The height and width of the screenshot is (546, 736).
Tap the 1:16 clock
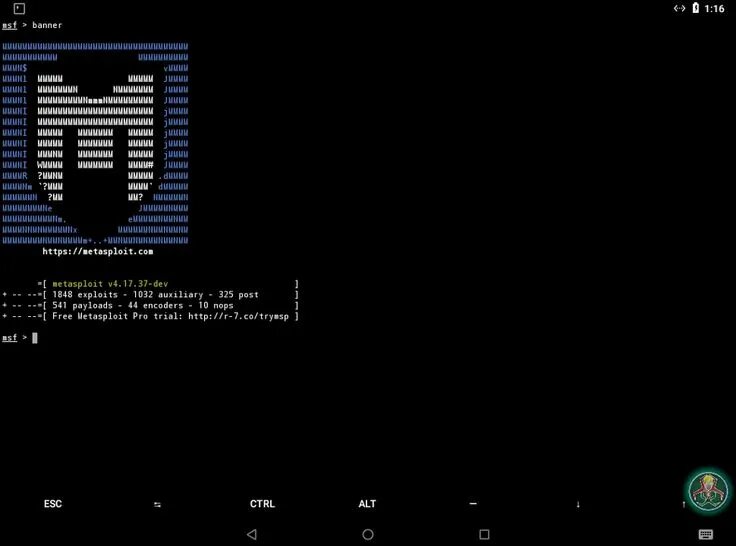pyautogui.click(x=714, y=8)
